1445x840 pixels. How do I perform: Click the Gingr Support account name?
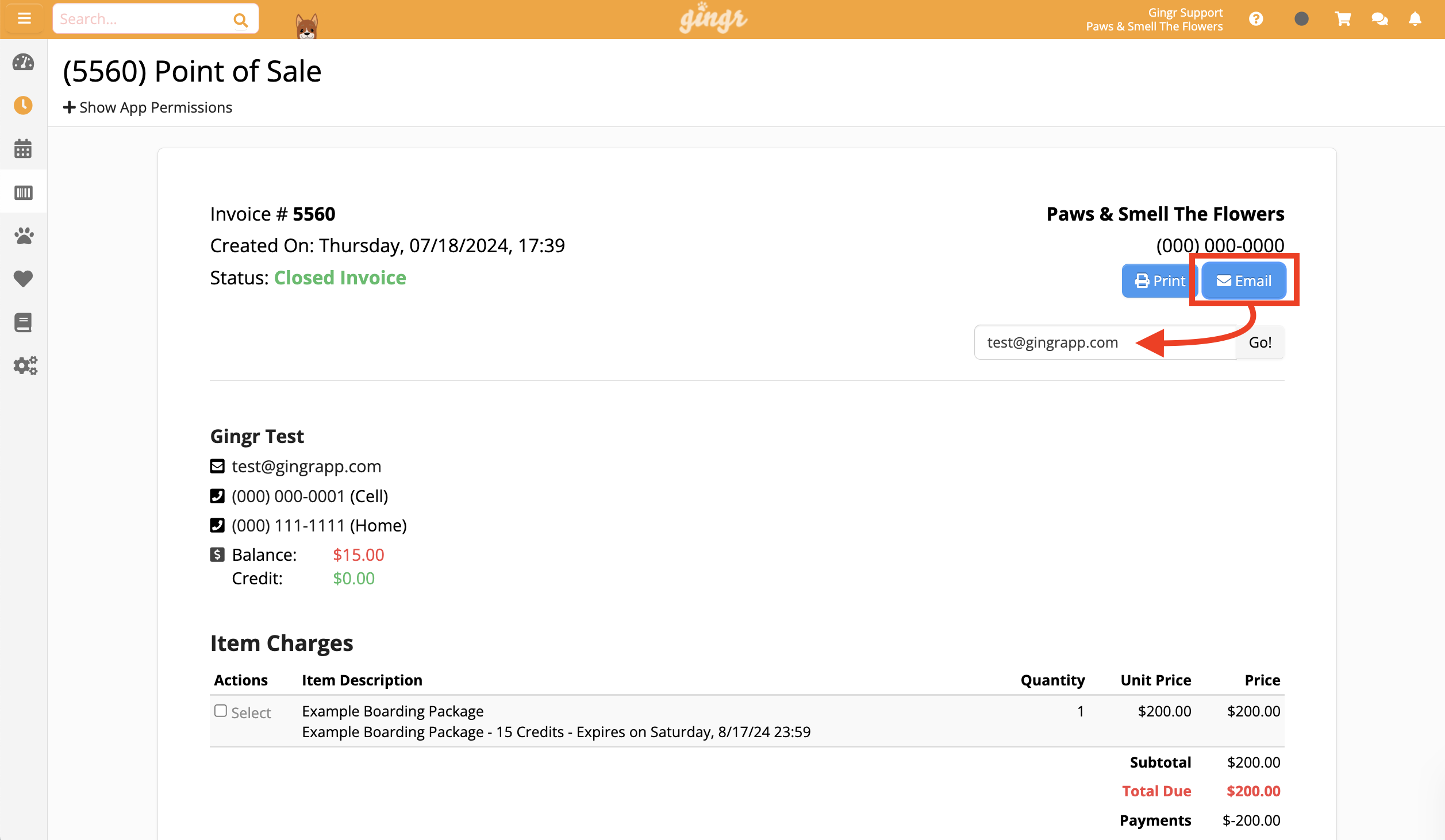click(1185, 13)
